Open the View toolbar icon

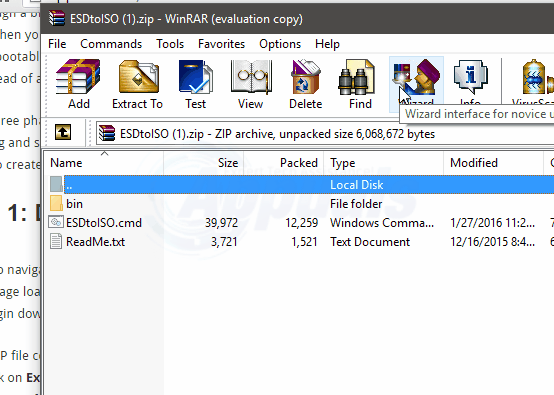point(251,77)
